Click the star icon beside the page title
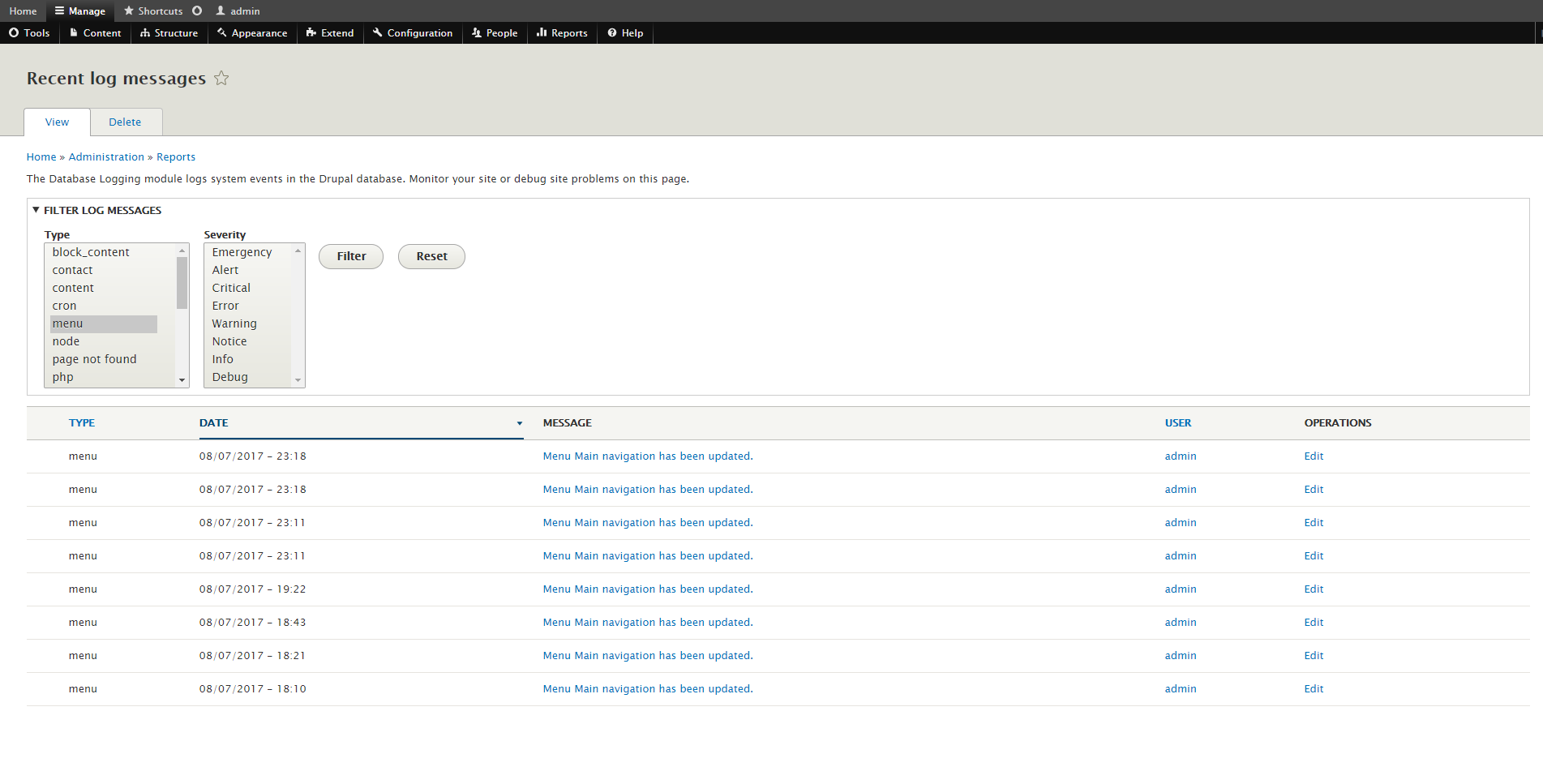 (221, 79)
